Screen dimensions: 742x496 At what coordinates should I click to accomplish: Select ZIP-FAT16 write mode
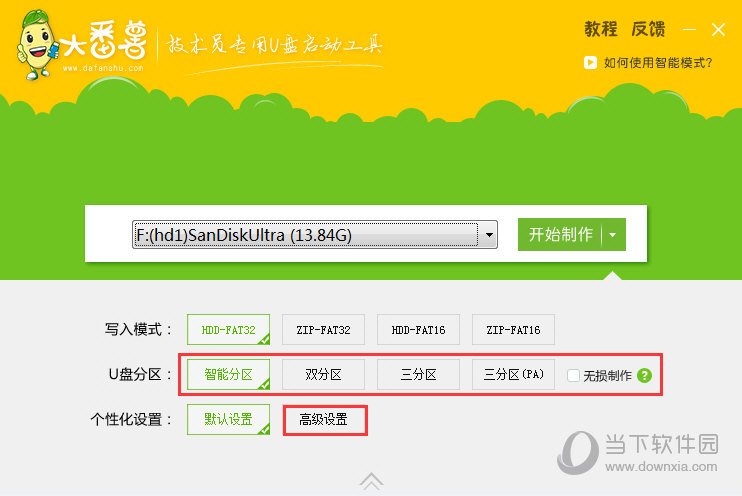click(x=513, y=329)
